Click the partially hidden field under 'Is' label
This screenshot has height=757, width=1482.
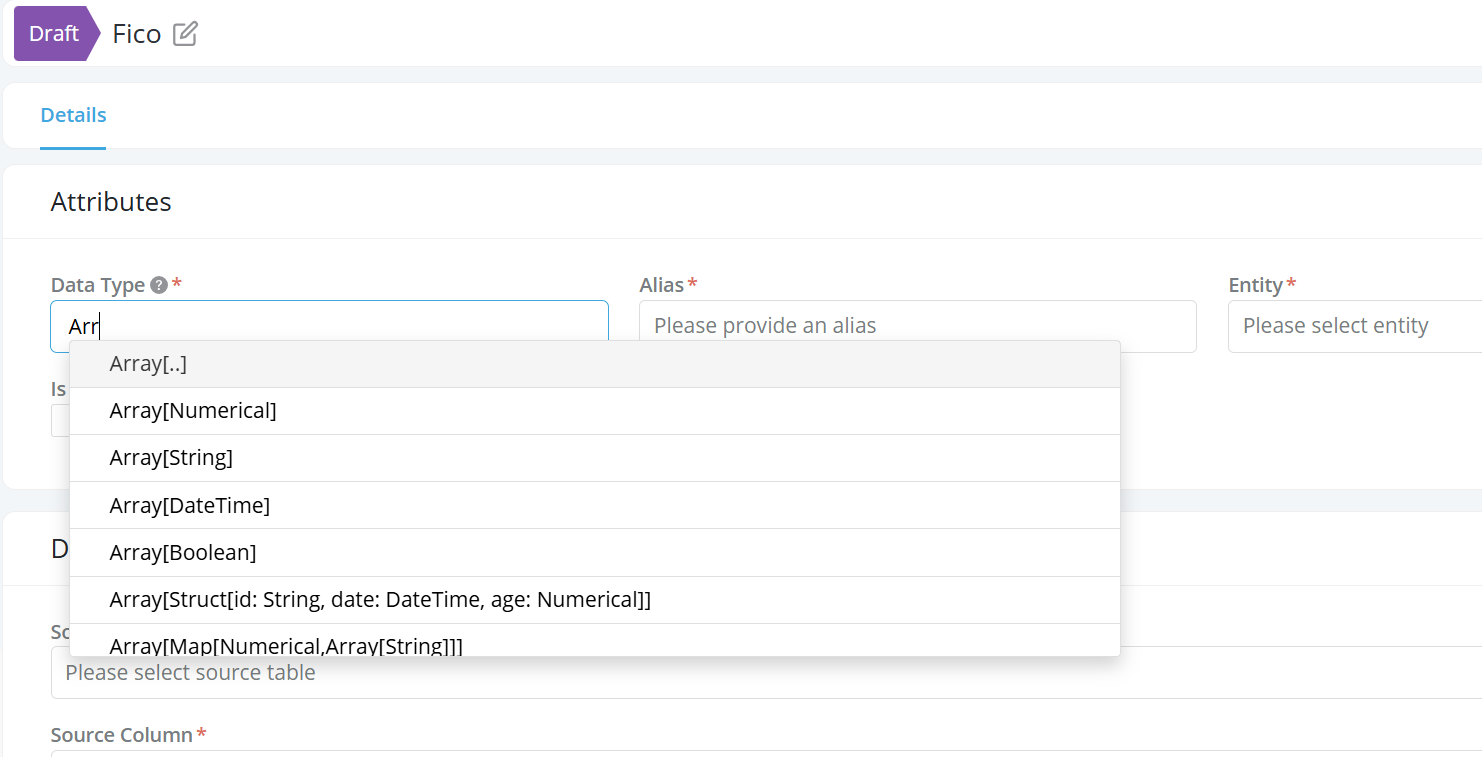coord(59,421)
